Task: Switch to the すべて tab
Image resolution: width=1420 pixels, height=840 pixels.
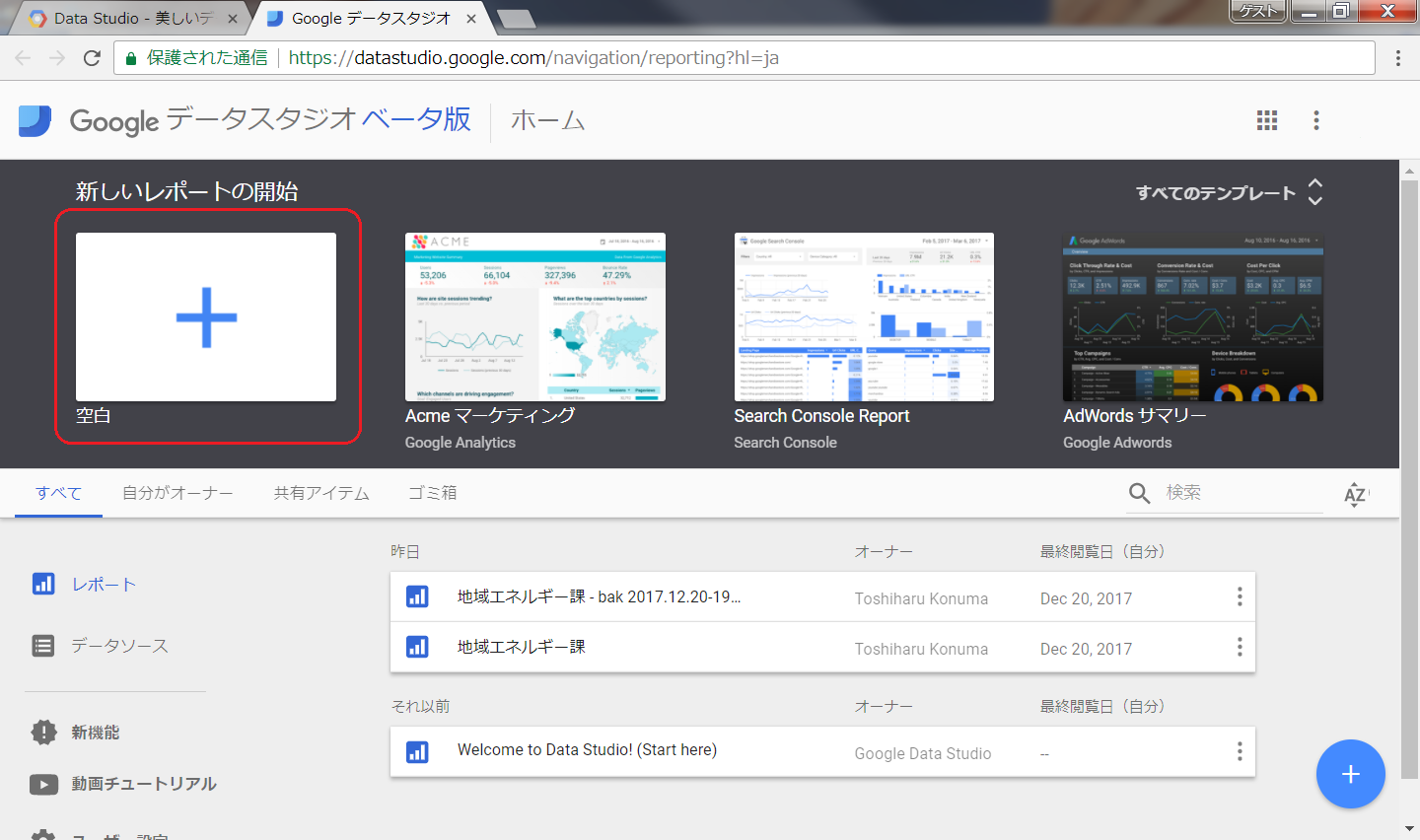Action: [58, 493]
